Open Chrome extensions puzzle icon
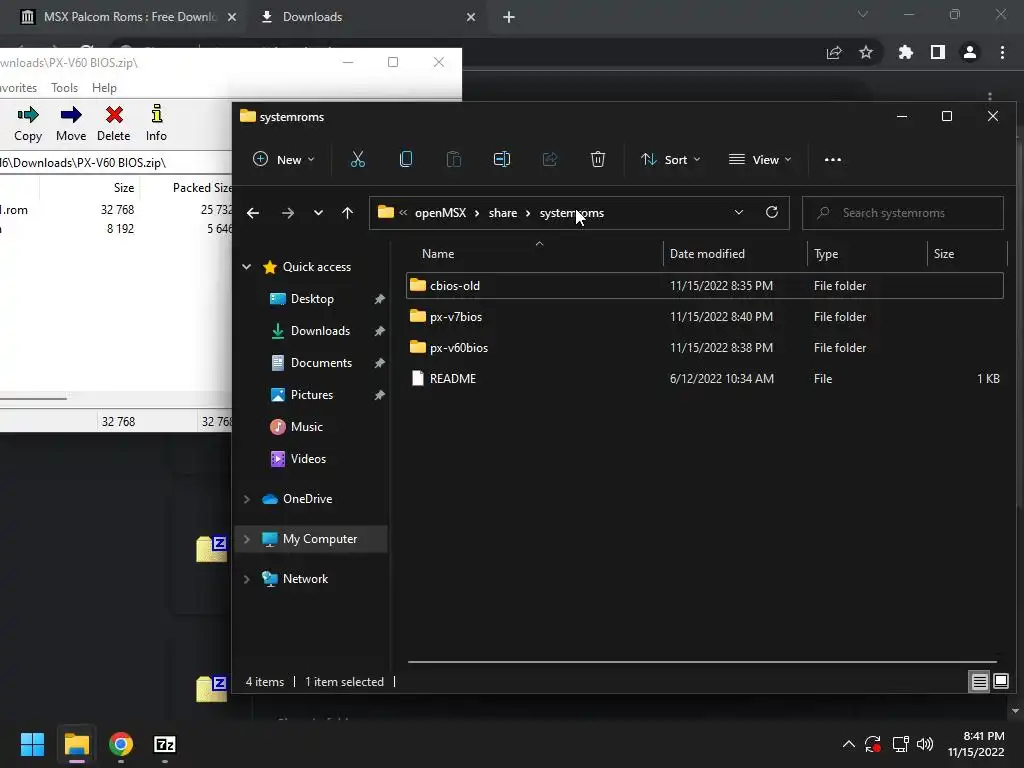 (905, 52)
